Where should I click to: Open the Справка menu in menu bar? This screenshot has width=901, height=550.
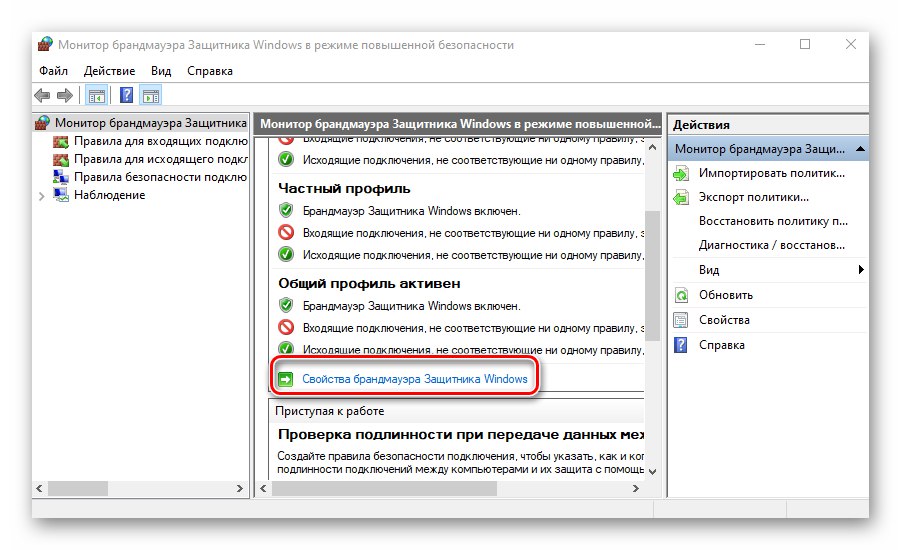[x=210, y=71]
